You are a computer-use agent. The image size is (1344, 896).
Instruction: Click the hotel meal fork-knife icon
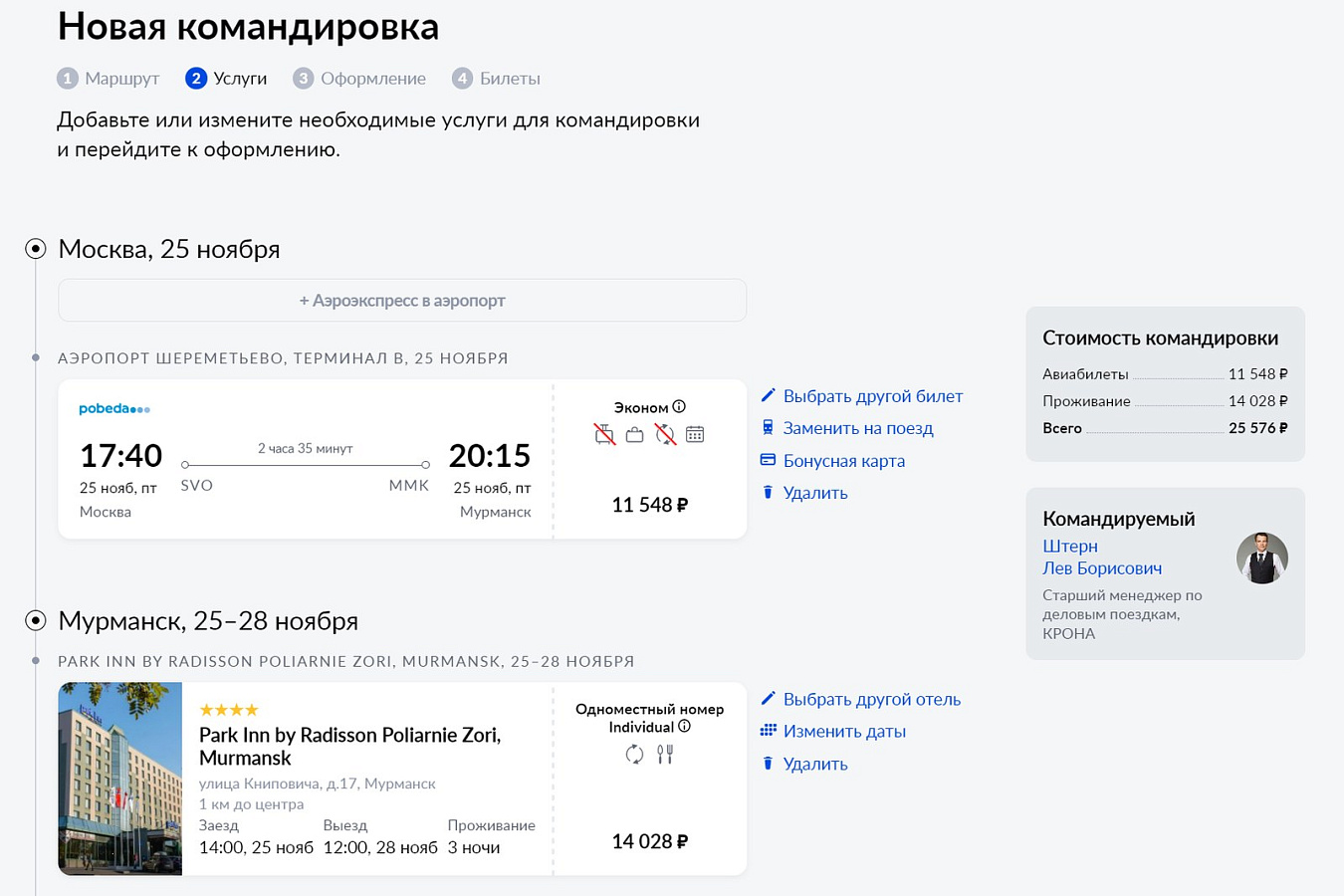[x=665, y=755]
